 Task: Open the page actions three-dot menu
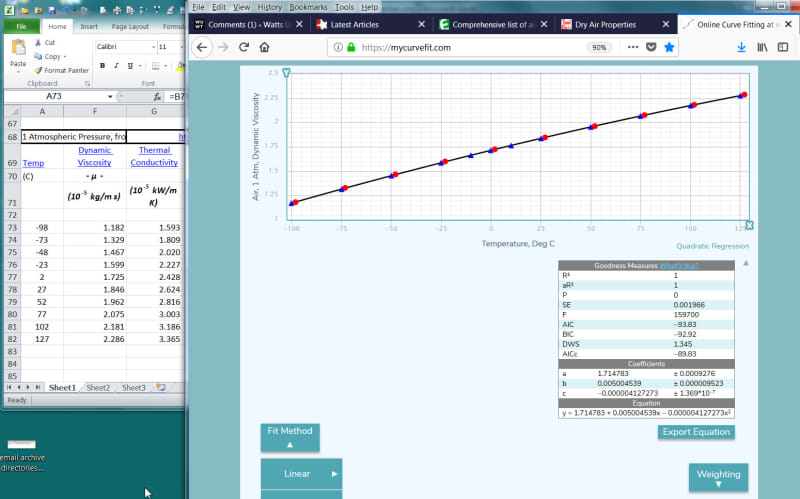coord(633,47)
